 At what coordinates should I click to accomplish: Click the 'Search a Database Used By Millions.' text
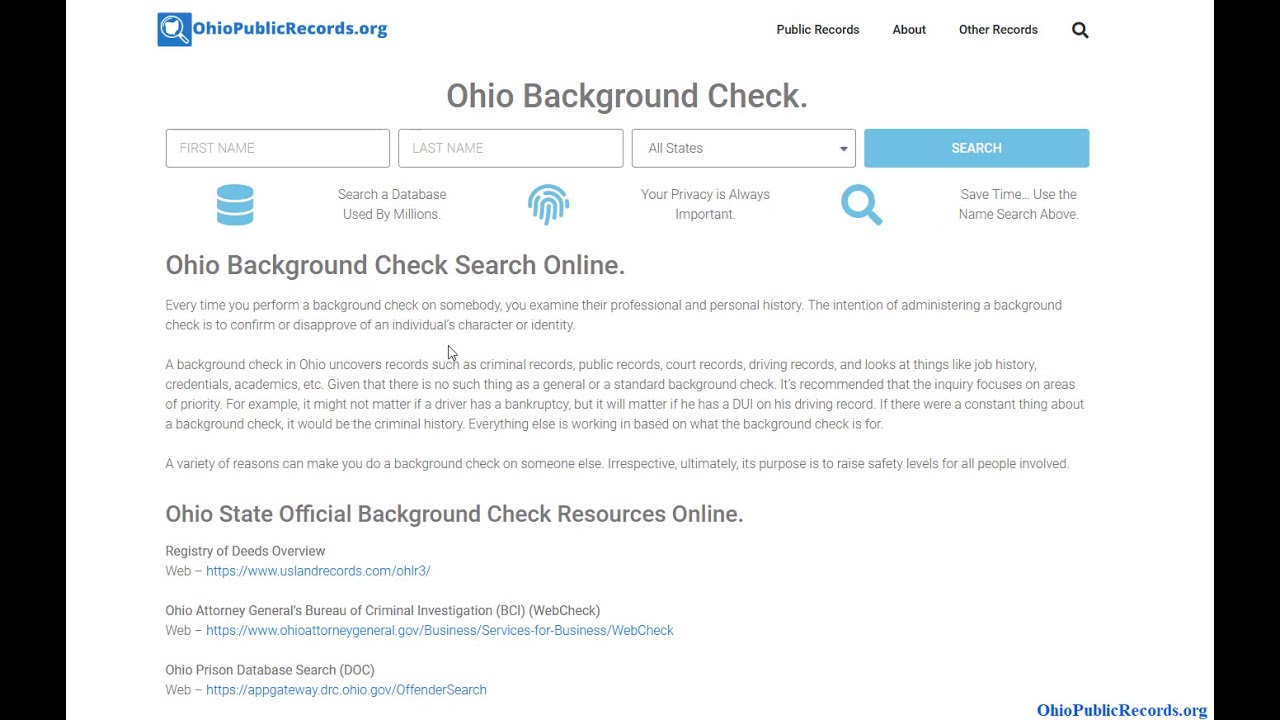coord(392,204)
